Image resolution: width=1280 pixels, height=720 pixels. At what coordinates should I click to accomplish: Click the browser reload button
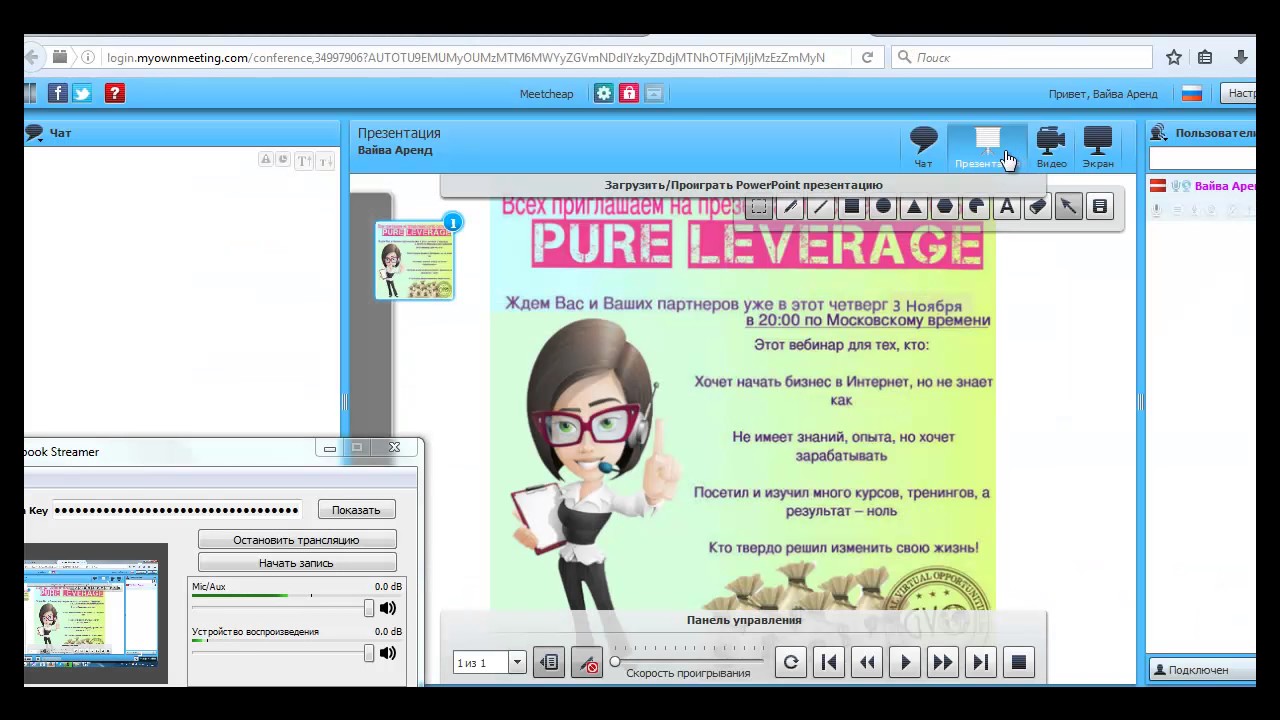point(867,58)
